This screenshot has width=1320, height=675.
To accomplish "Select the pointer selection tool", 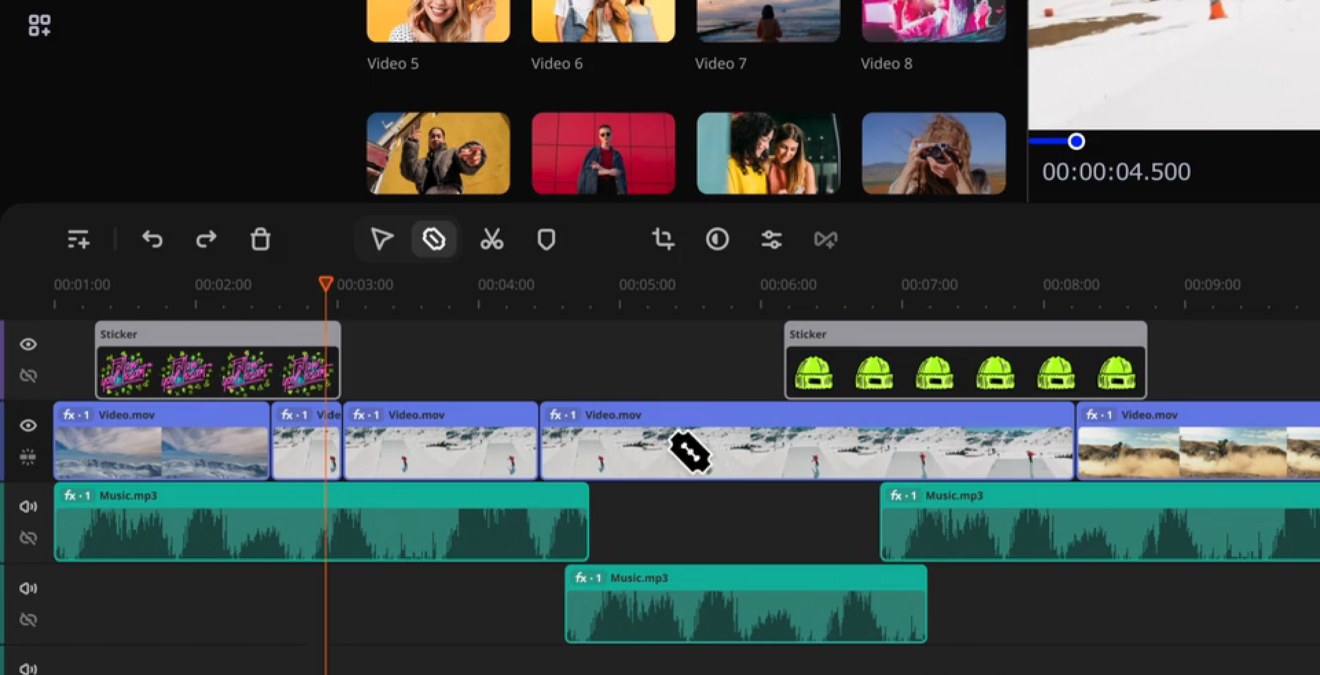I will coord(381,239).
